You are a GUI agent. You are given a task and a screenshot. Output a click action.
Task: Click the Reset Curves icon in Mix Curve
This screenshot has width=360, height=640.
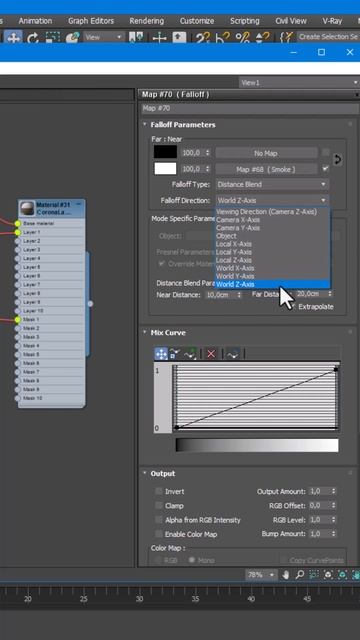232,354
